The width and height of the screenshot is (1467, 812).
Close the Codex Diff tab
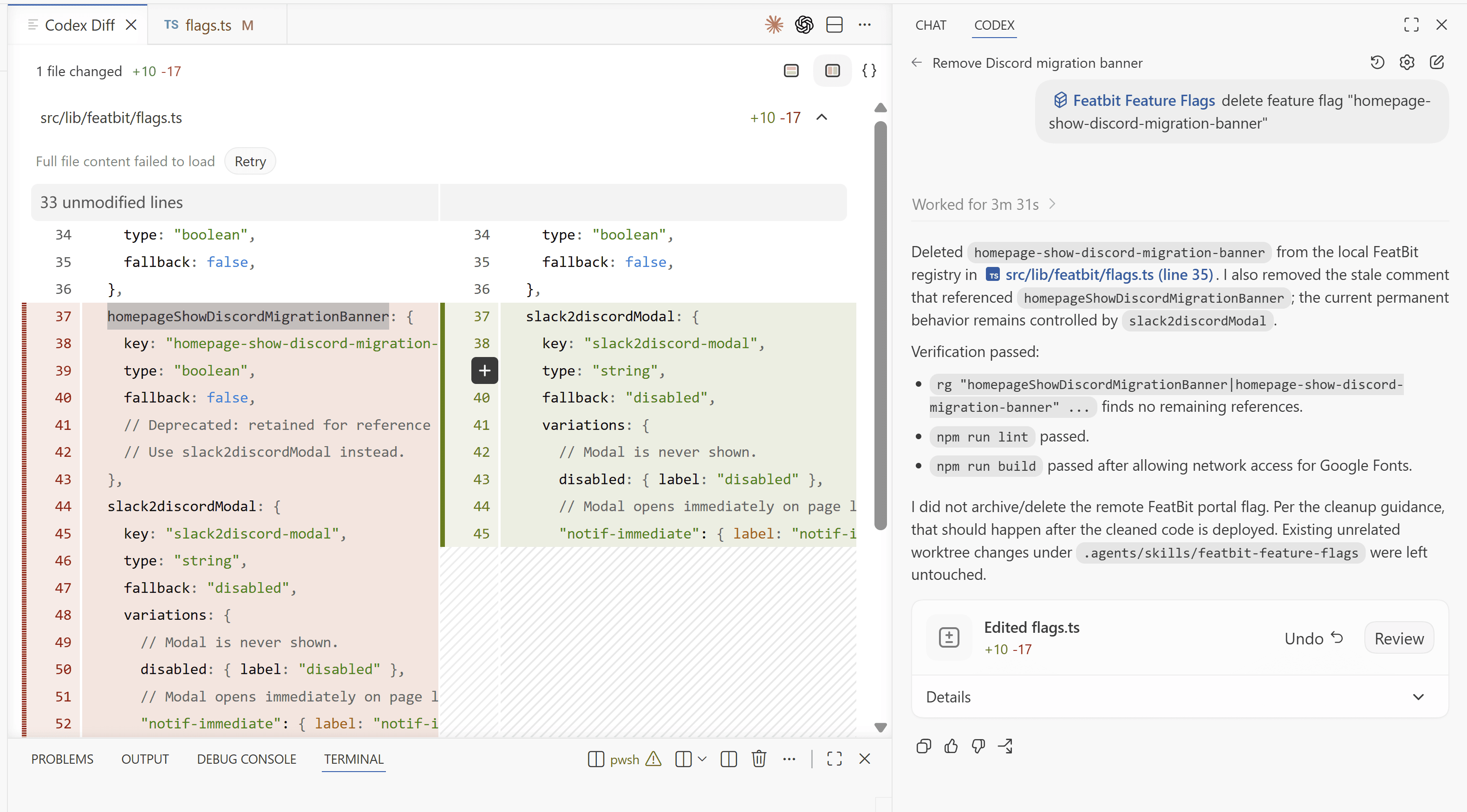(x=131, y=25)
